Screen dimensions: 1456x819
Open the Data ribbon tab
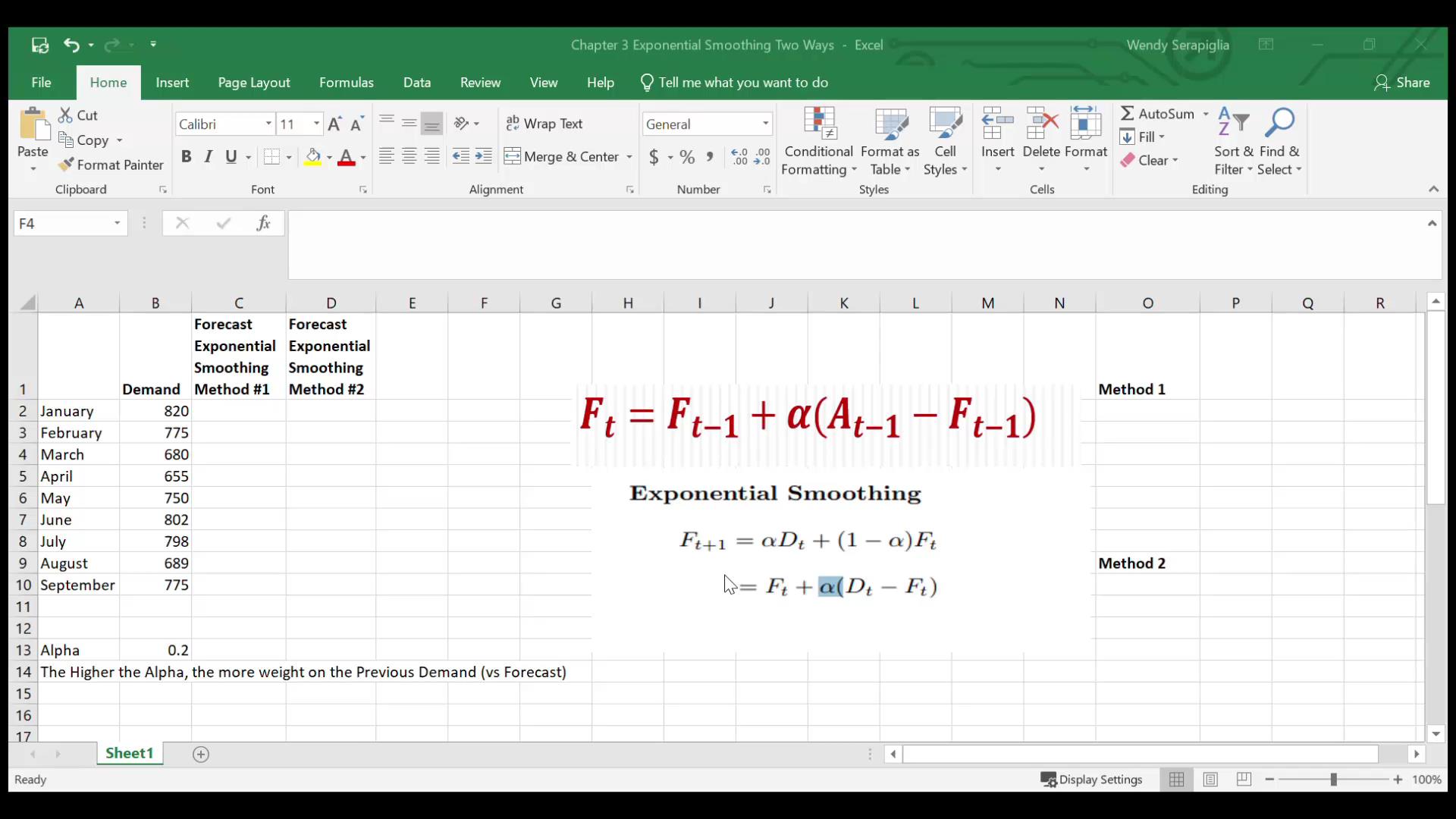click(416, 83)
